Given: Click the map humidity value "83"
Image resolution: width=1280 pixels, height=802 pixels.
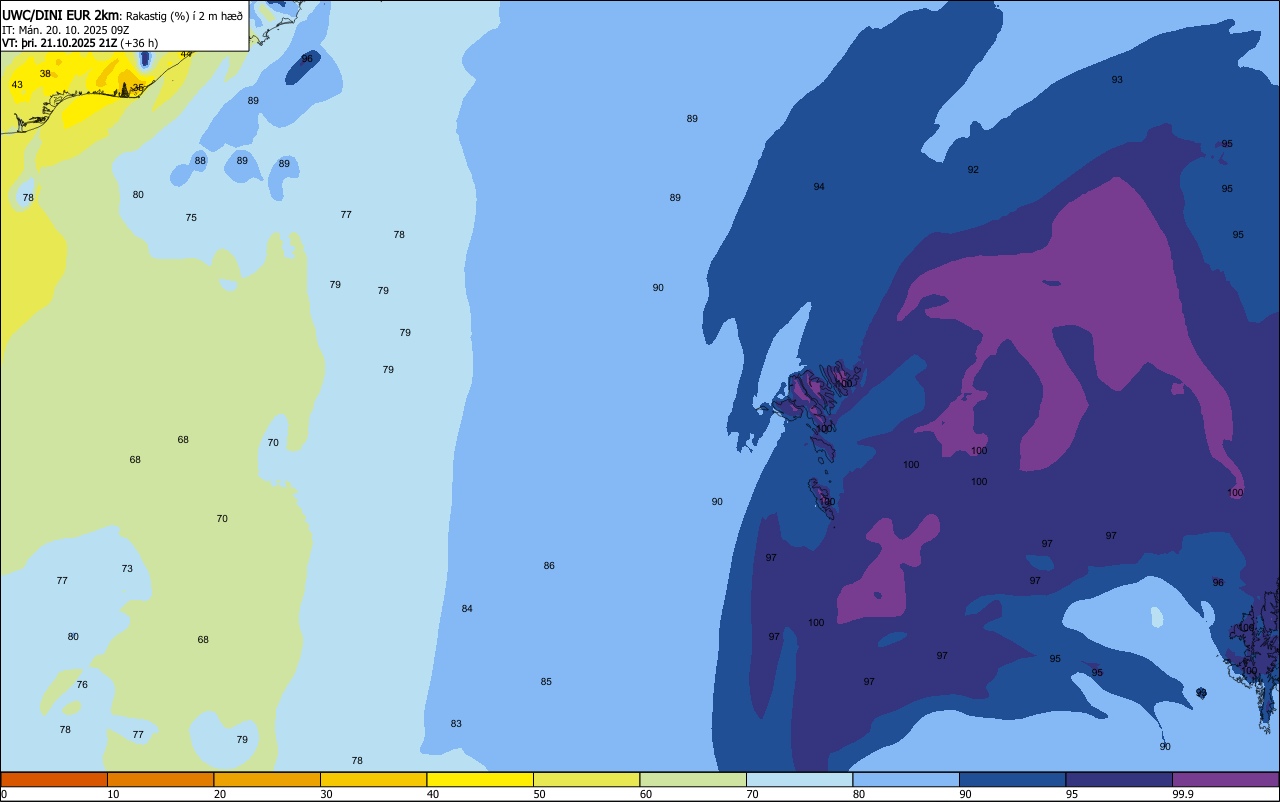Looking at the screenshot, I should point(456,723).
